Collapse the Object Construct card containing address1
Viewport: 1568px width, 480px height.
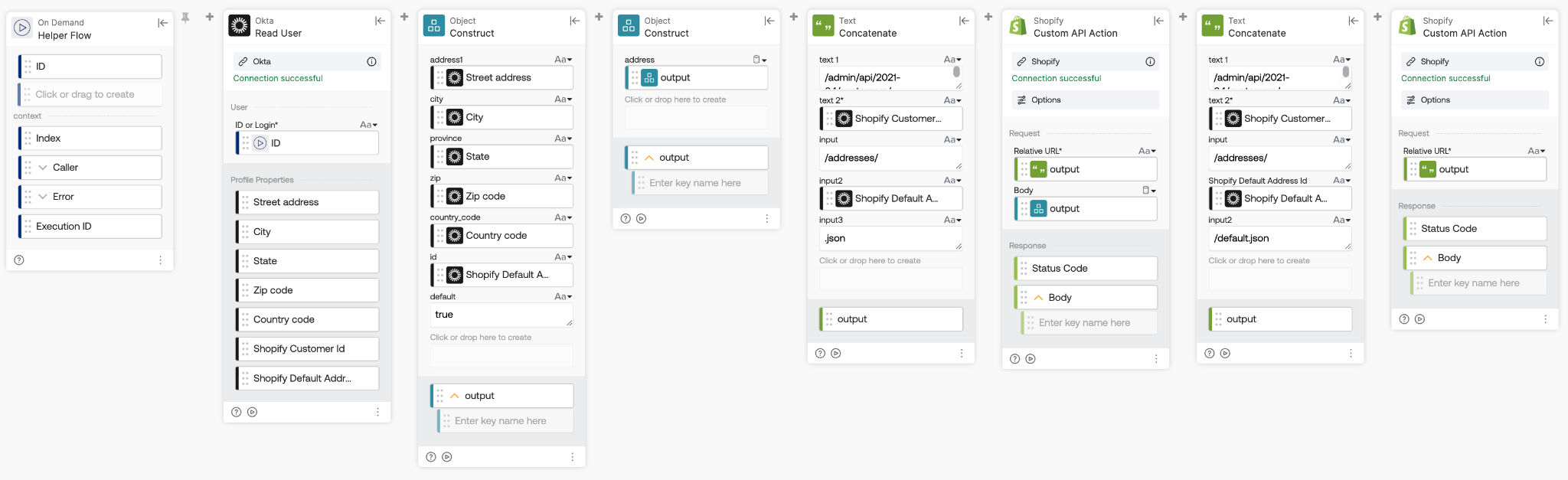(x=574, y=21)
